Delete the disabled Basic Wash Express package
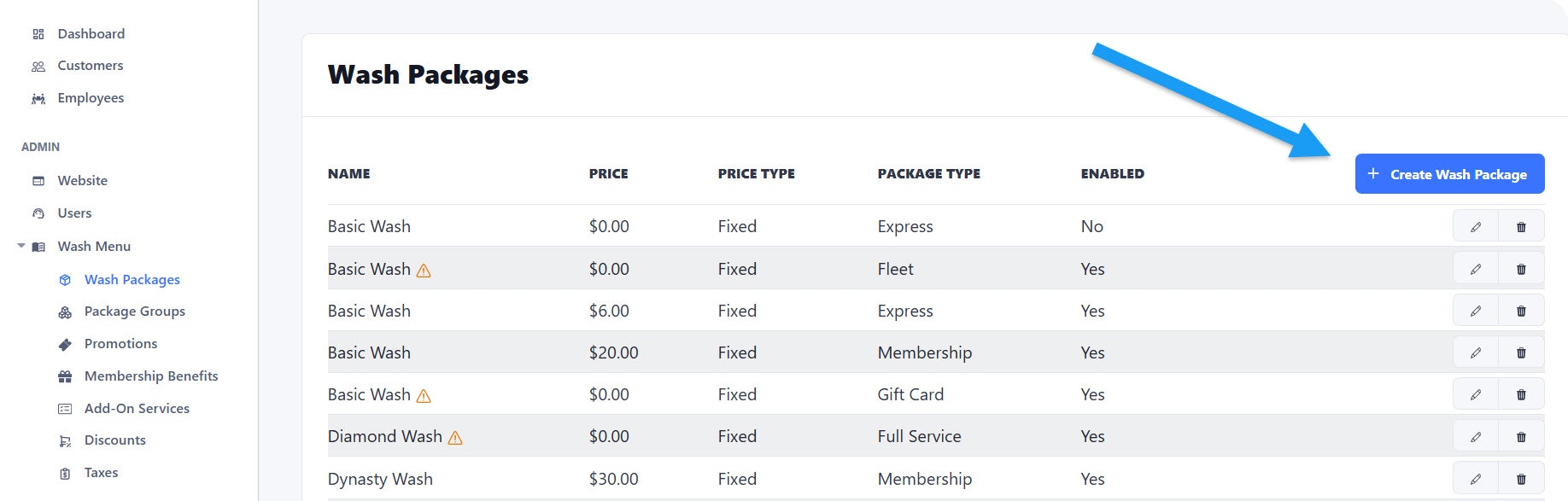The width and height of the screenshot is (1568, 501). pos(1521,227)
